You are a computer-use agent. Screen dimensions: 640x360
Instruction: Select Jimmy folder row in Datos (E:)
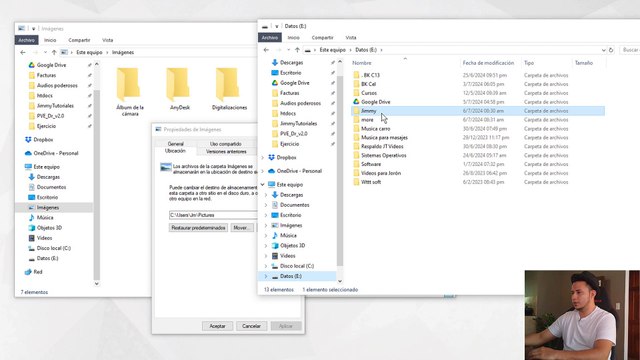coord(478,111)
